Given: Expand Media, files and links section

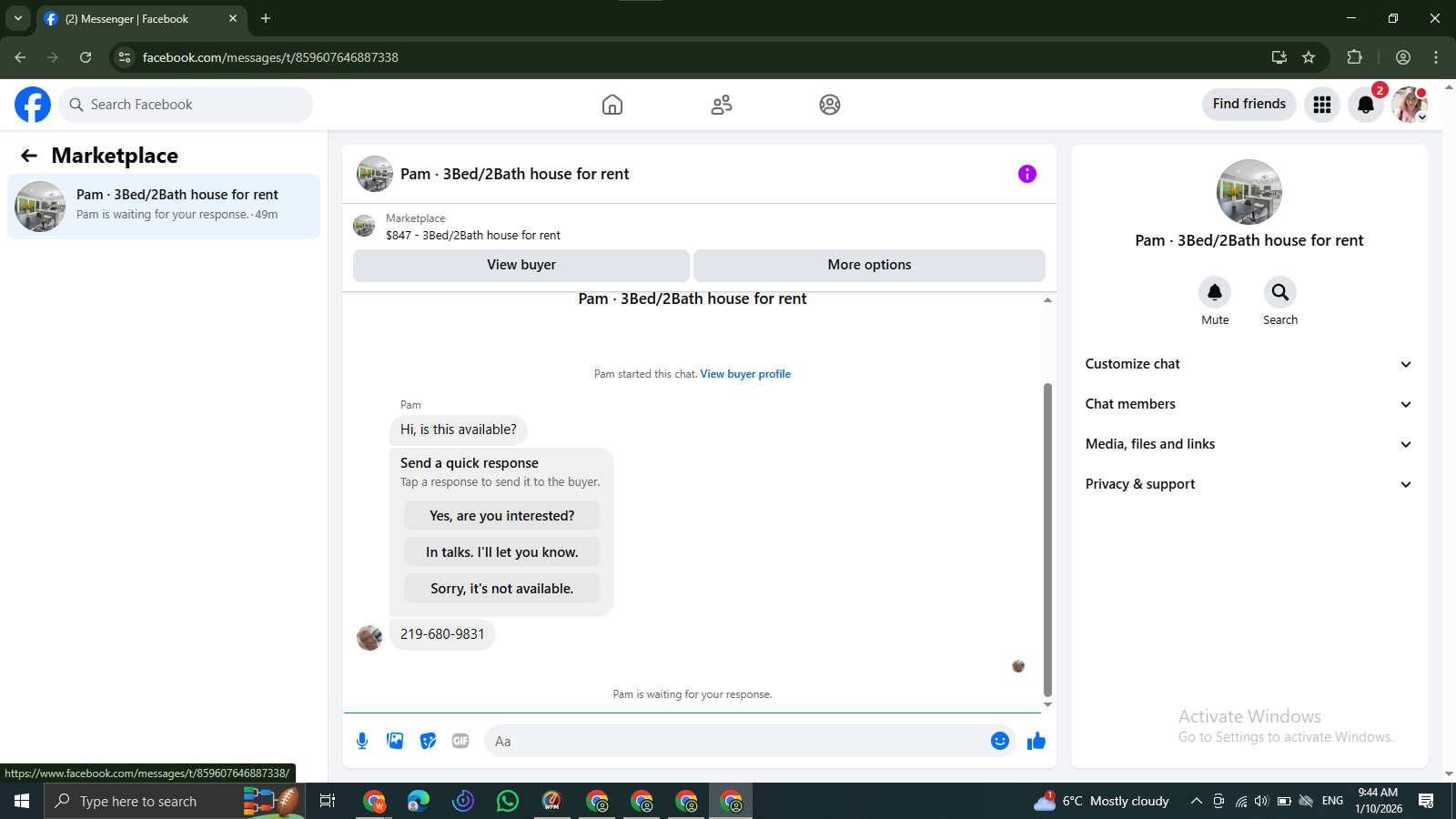Looking at the screenshot, I should [1249, 444].
